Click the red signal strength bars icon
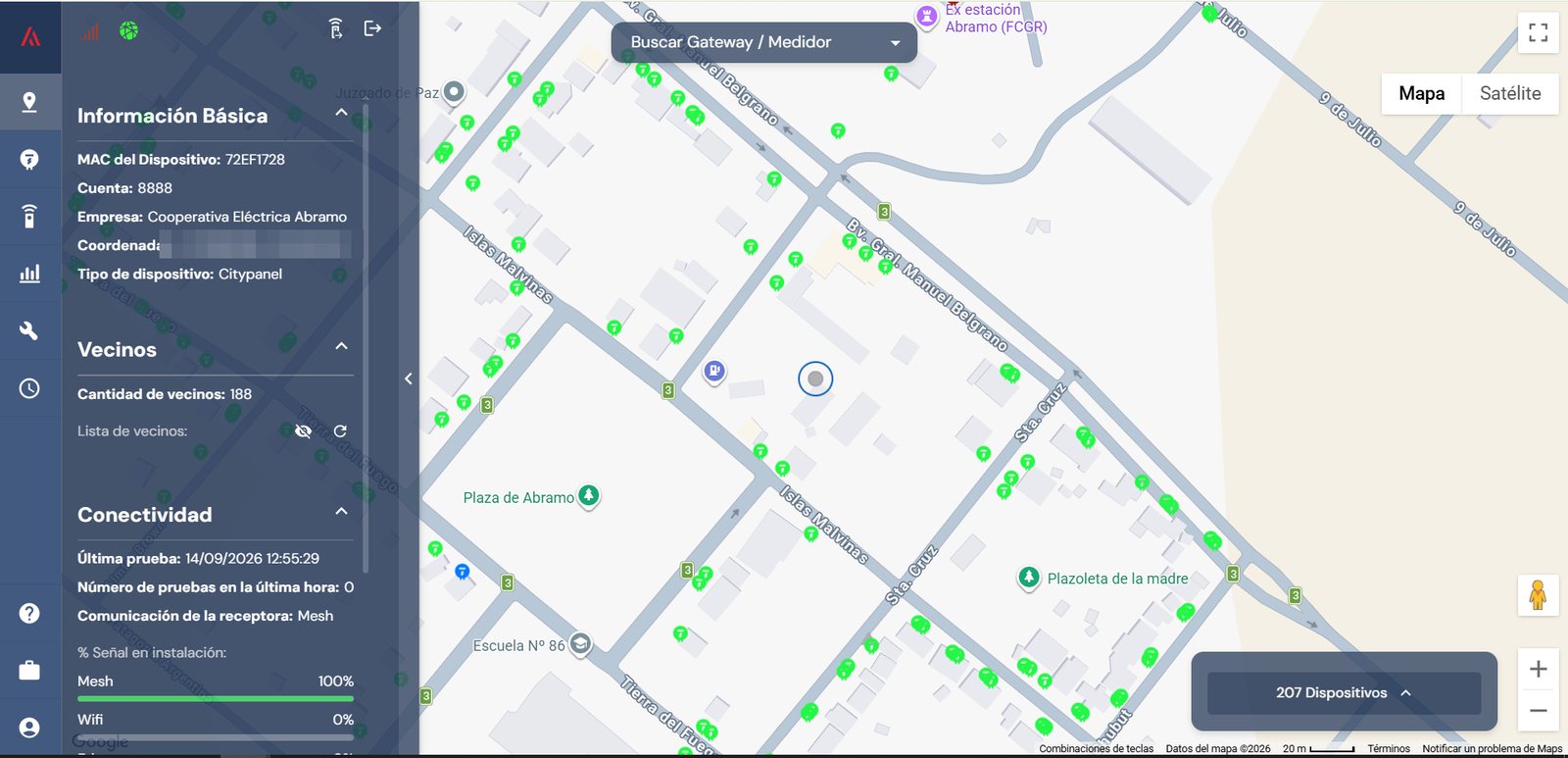1568x758 pixels. (90, 31)
